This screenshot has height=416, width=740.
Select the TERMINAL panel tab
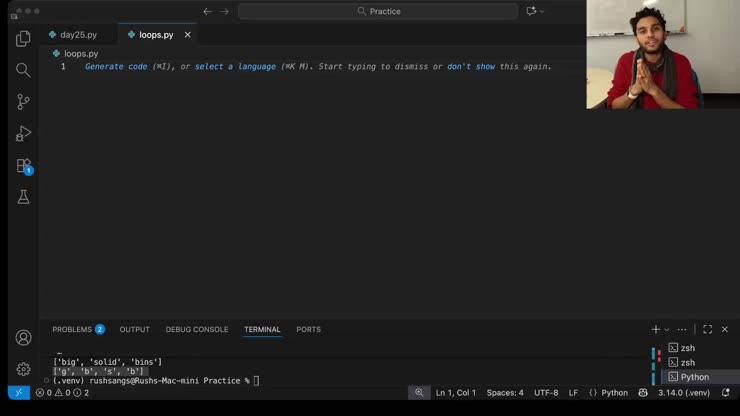point(262,330)
